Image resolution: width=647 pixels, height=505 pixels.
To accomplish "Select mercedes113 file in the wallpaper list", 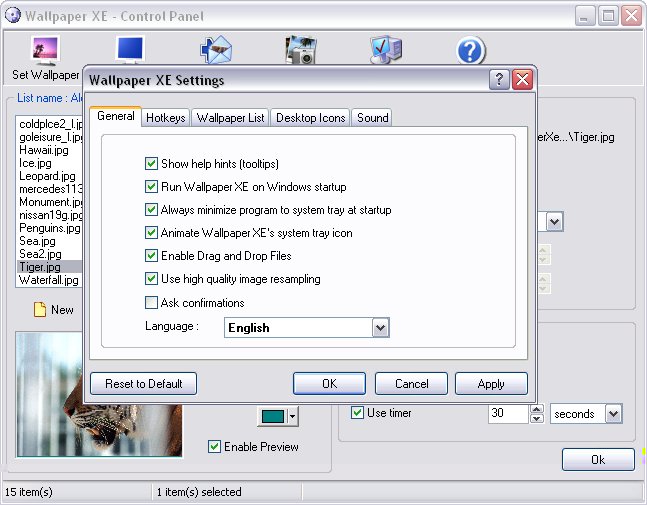I will pyautogui.click(x=50, y=189).
